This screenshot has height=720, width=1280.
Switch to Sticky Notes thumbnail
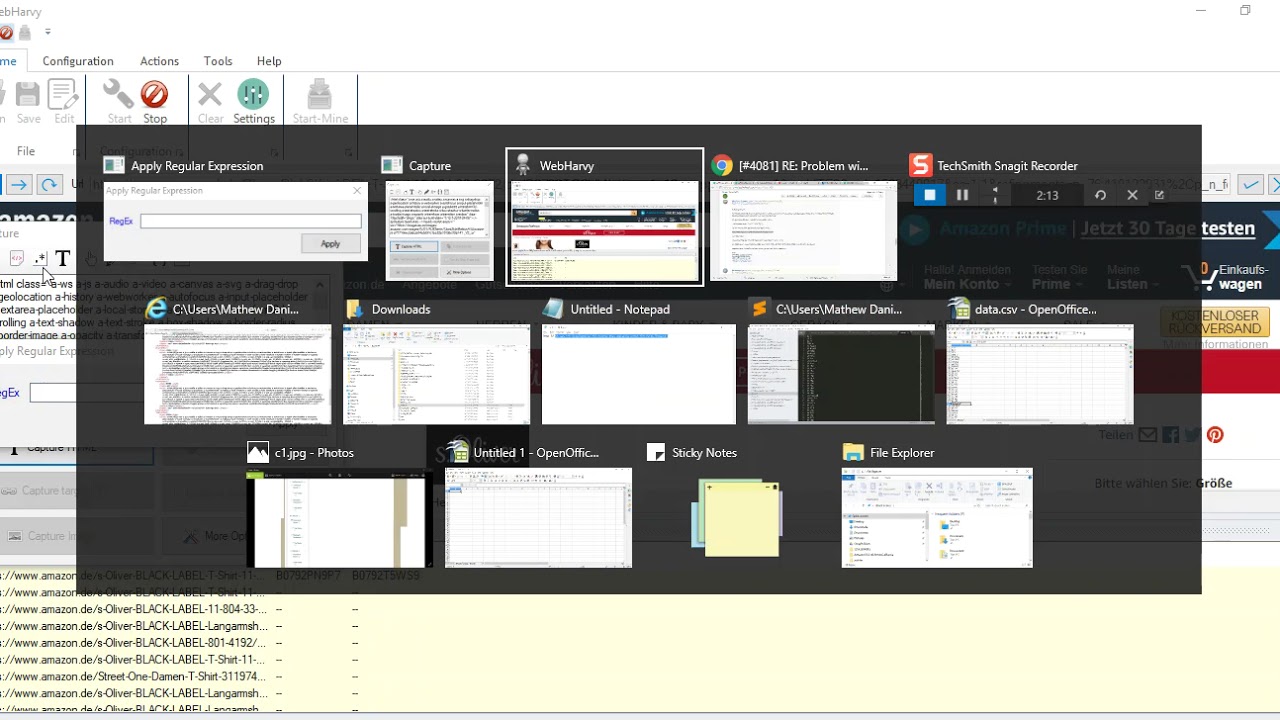(x=736, y=518)
